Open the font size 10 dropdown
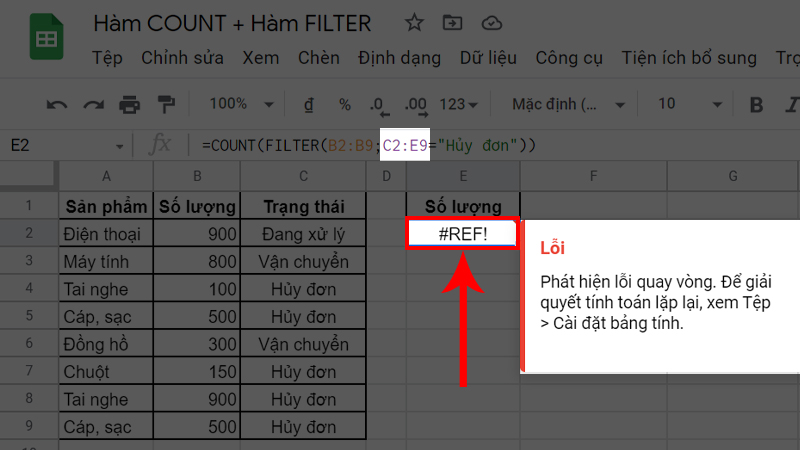 (680, 104)
